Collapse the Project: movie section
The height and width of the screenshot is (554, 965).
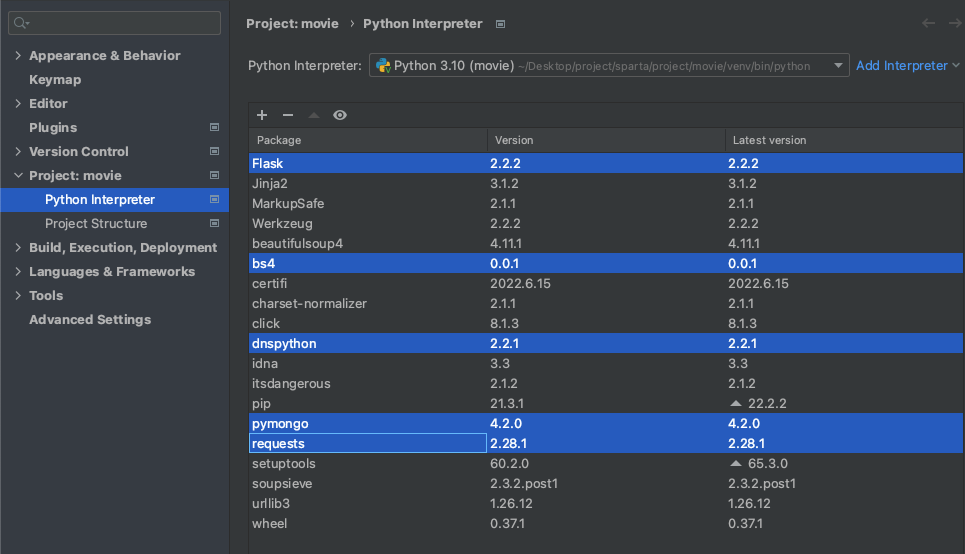[18, 175]
